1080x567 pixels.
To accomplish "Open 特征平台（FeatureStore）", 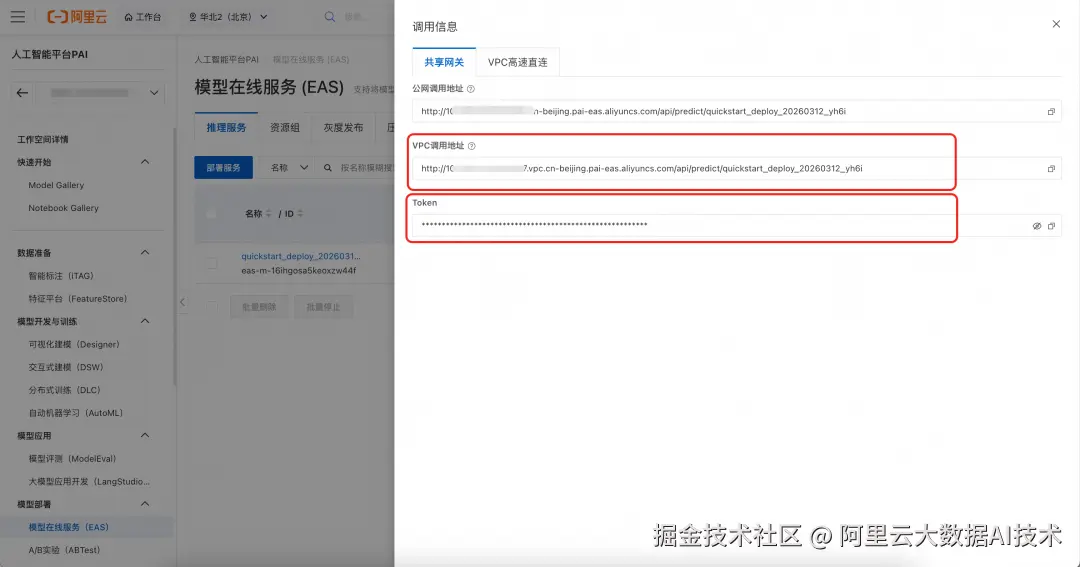I will coord(78,298).
